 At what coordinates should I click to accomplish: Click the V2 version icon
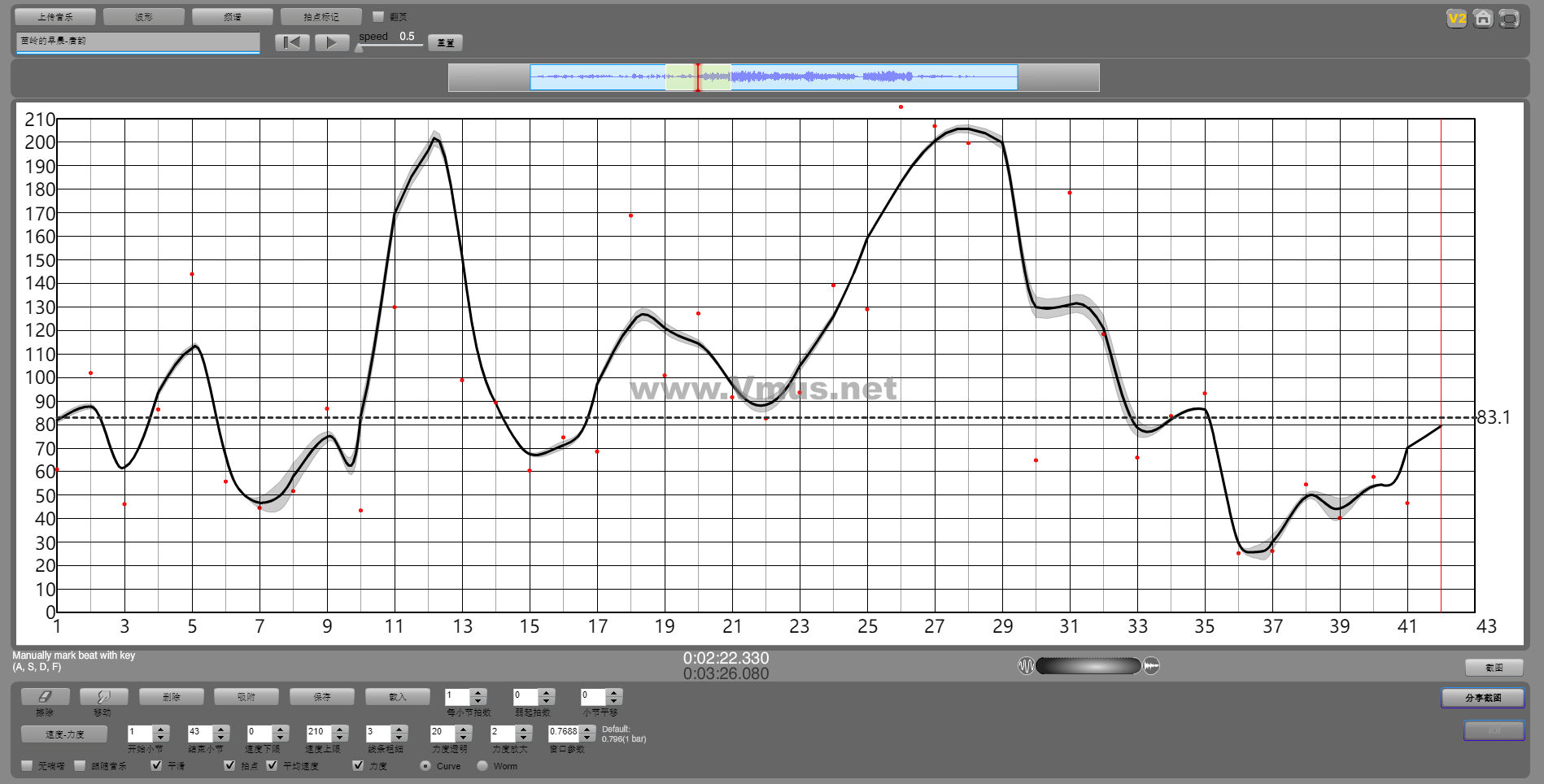click(x=1456, y=19)
